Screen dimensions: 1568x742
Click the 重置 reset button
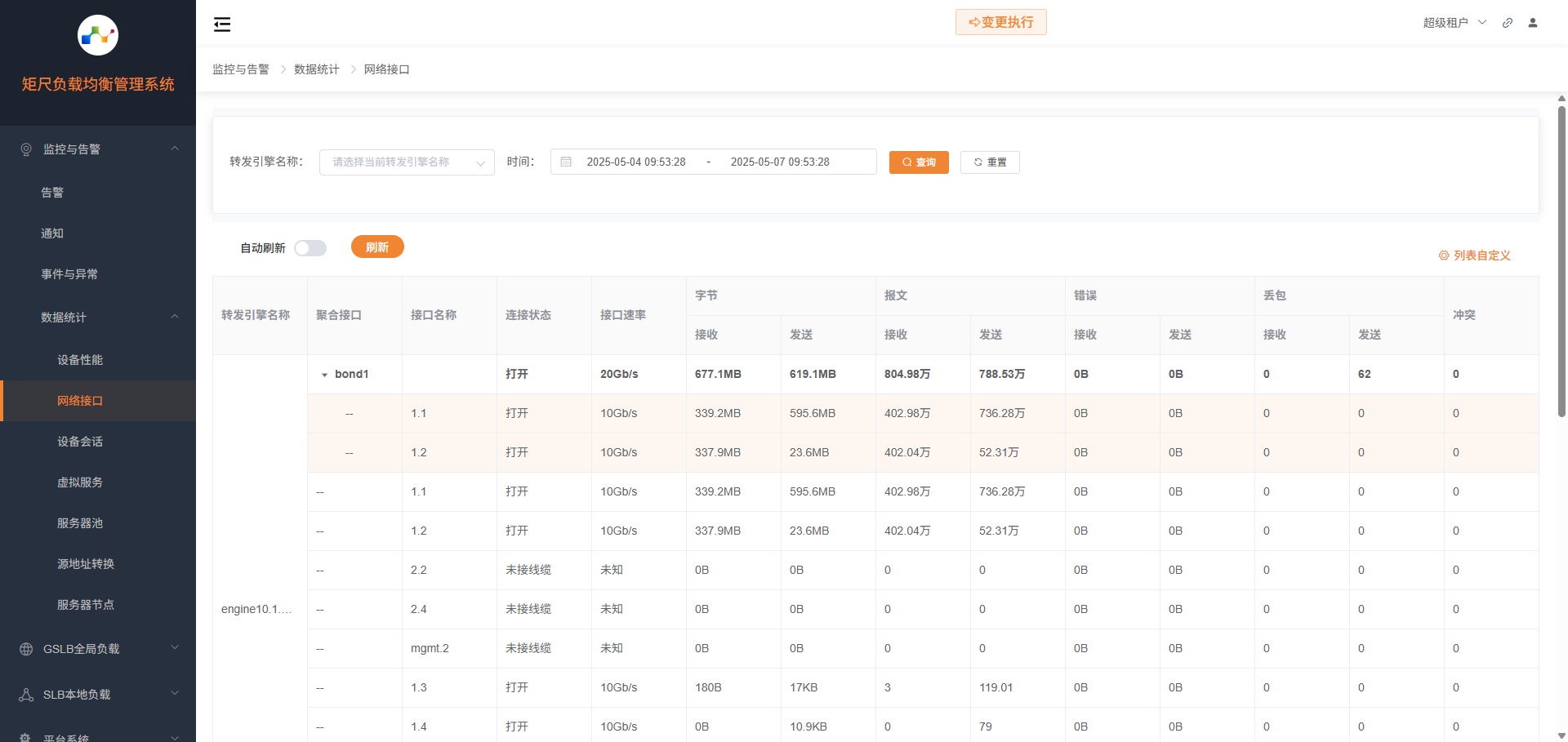pos(990,162)
